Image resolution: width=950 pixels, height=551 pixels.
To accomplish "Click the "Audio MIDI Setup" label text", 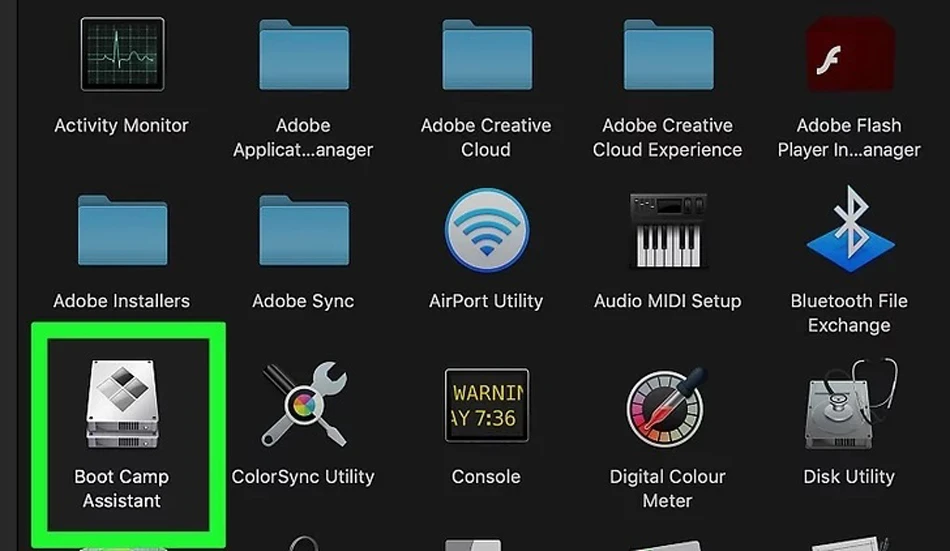I will coord(668,301).
